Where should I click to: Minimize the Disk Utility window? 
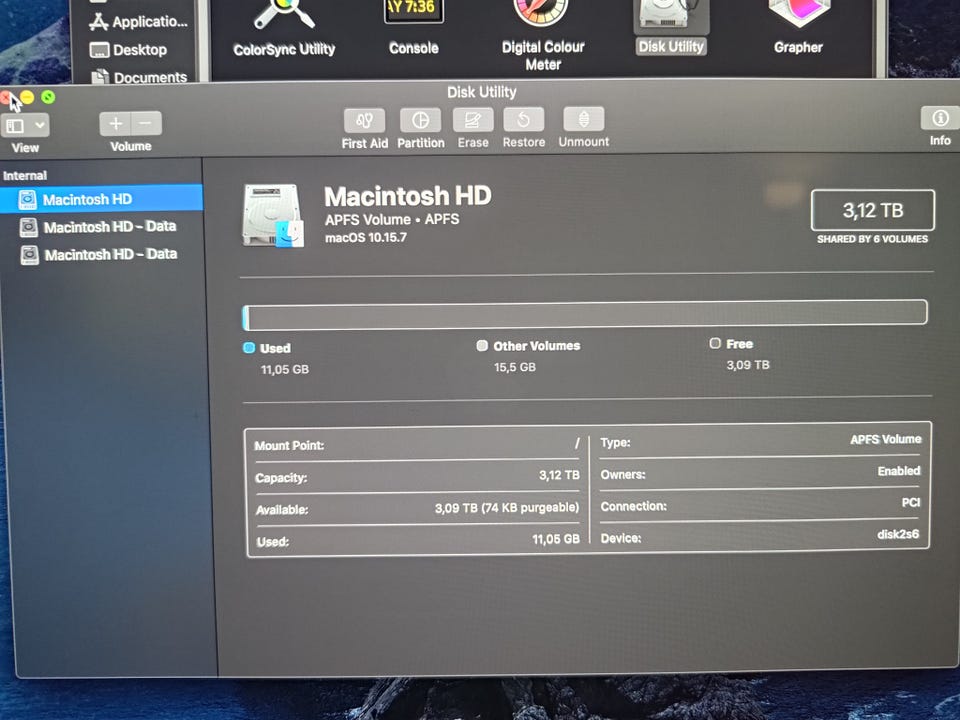(x=27, y=97)
